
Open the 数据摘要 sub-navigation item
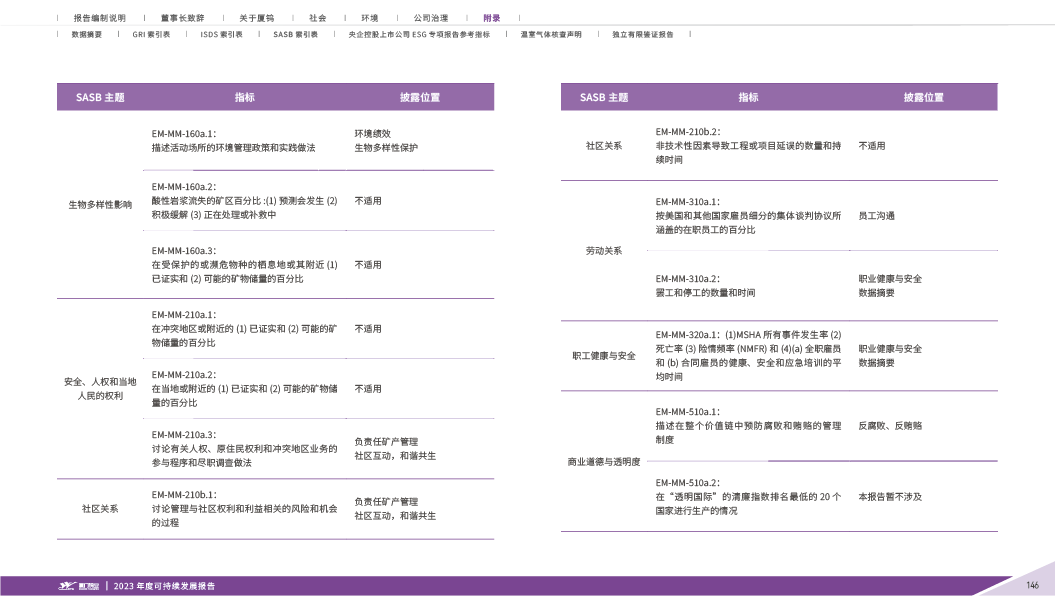pyautogui.click(x=86, y=34)
